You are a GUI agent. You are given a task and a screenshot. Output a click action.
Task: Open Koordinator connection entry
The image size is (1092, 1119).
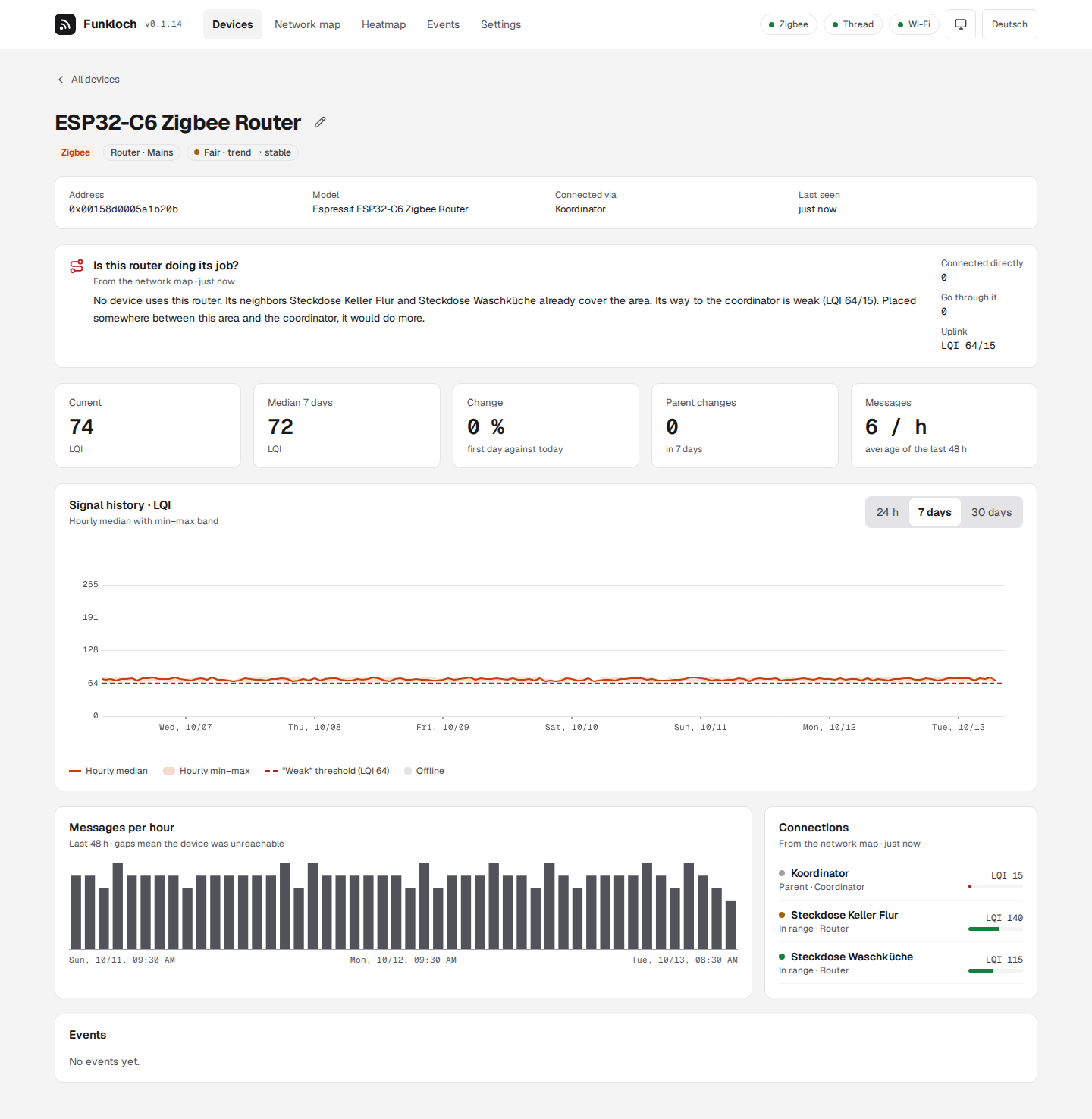[901, 880]
